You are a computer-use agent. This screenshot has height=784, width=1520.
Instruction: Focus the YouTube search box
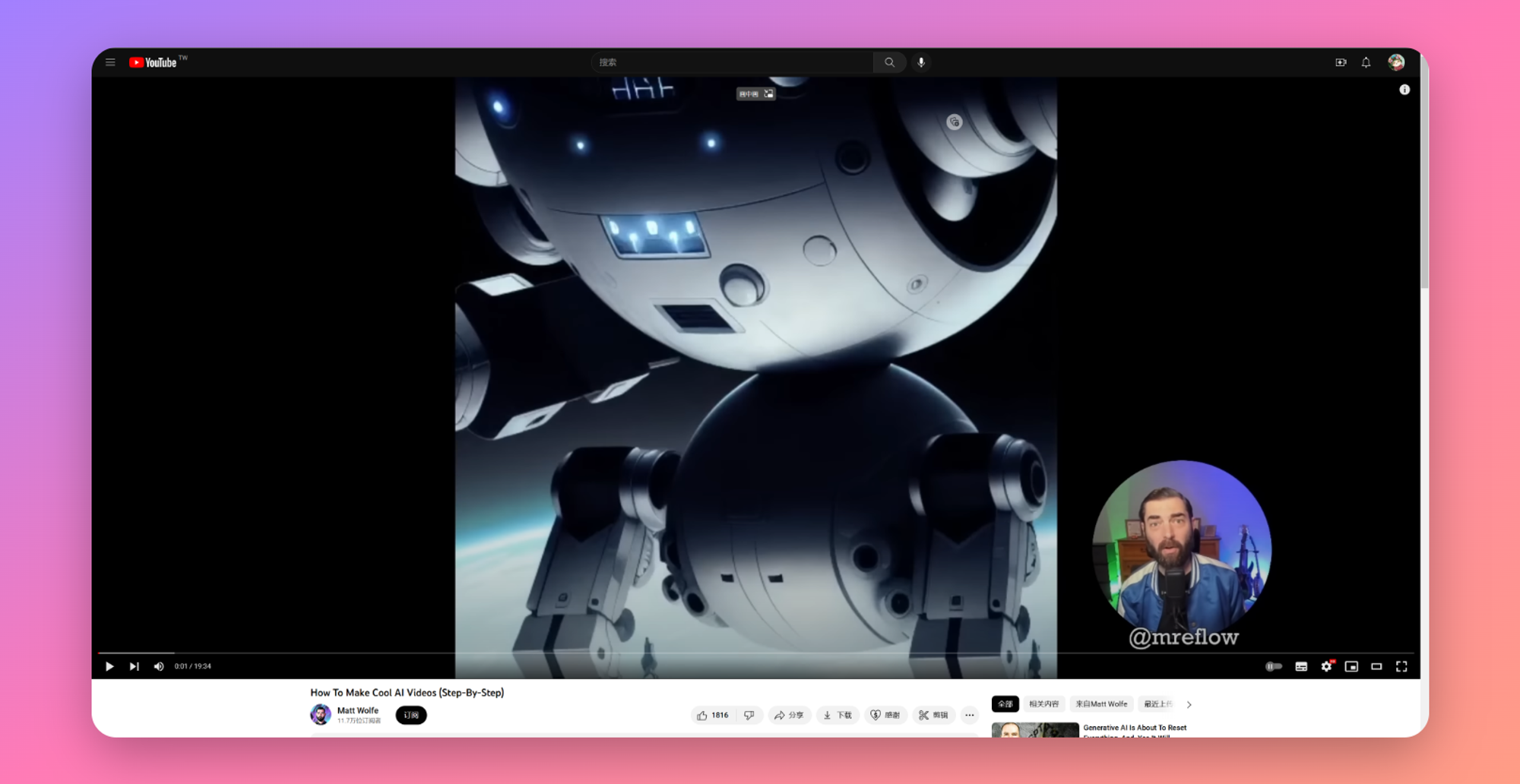coord(733,62)
